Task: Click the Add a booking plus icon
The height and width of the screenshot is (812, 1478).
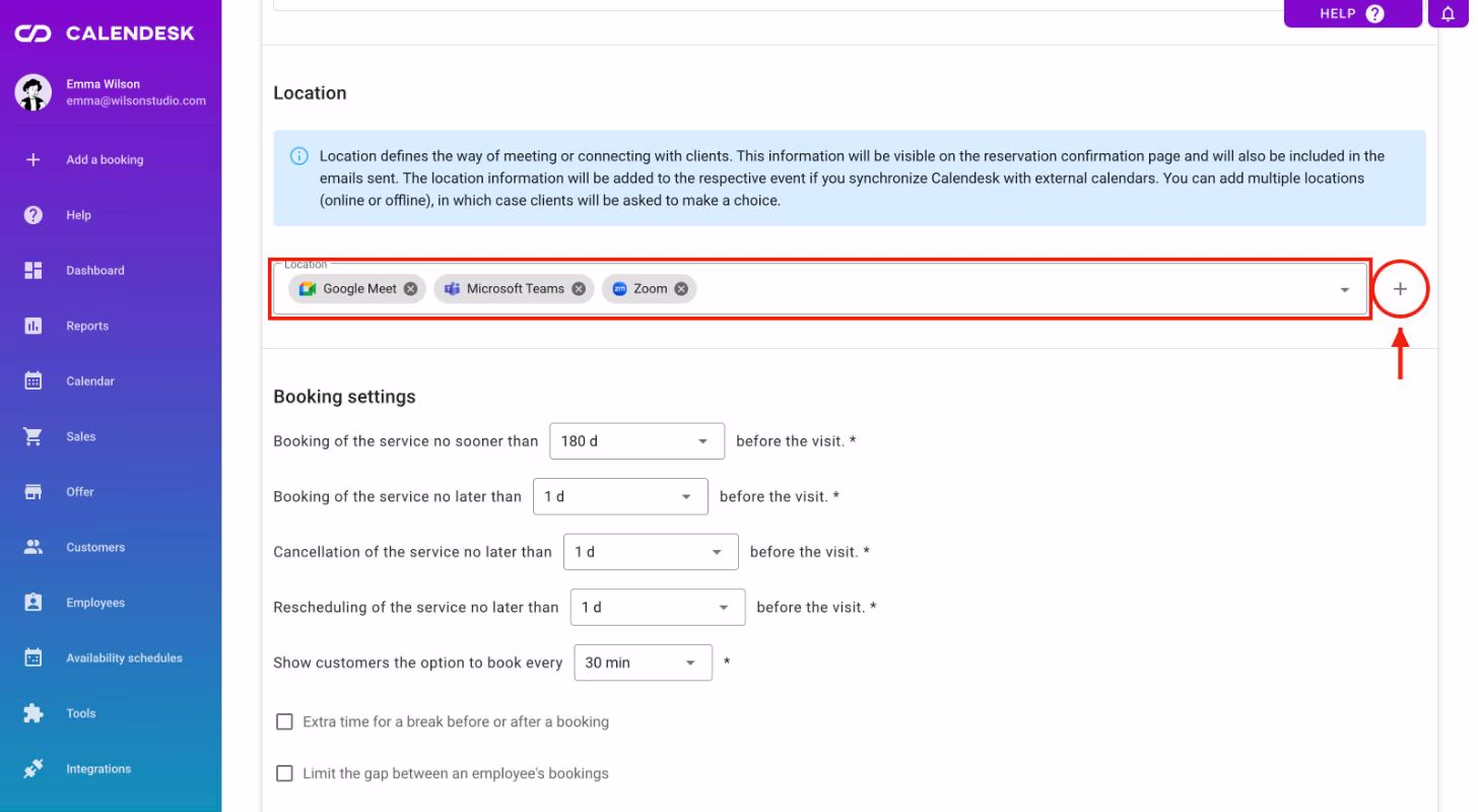Action: (x=33, y=159)
